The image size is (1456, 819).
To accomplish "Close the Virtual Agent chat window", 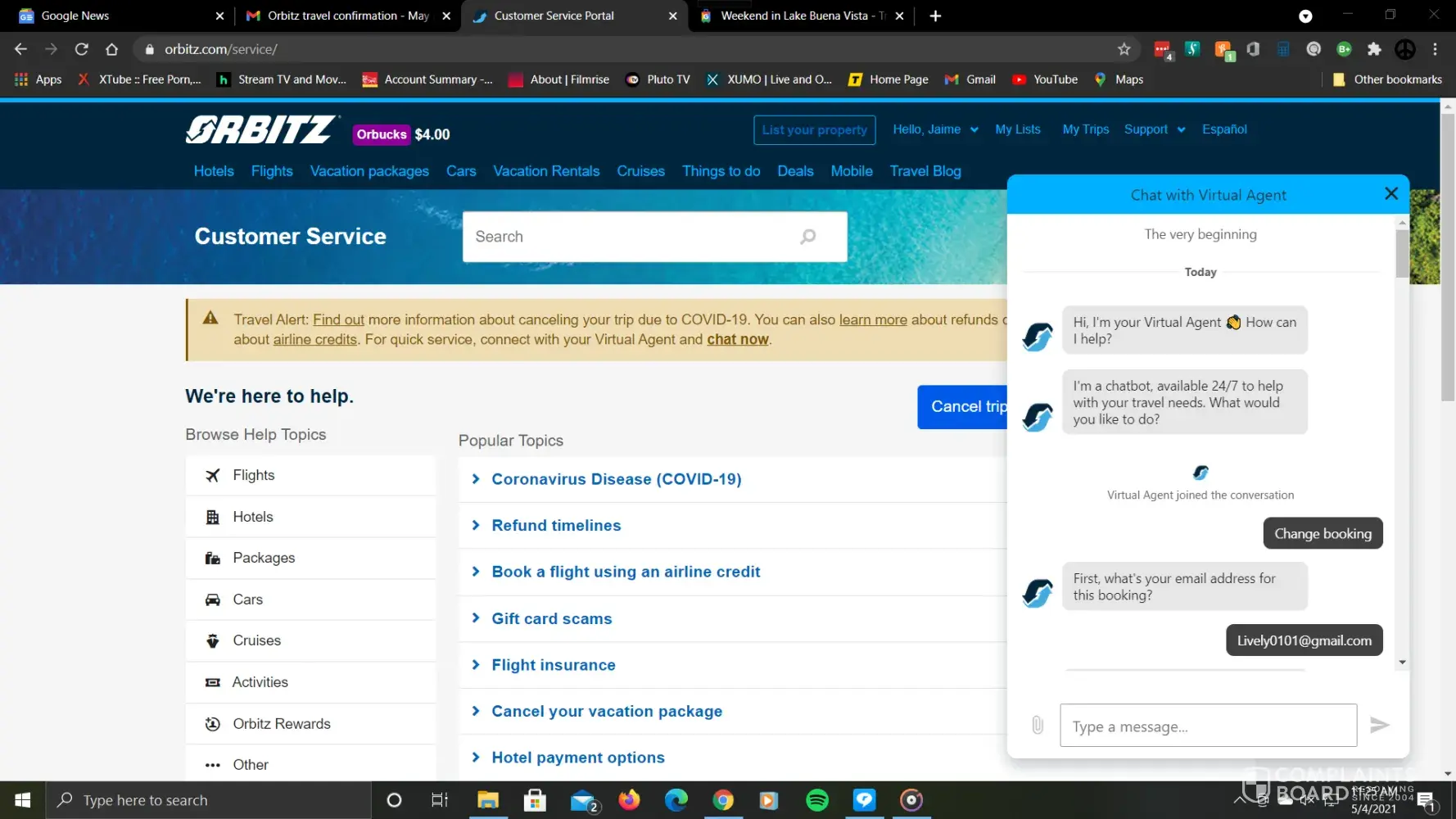I will (x=1390, y=194).
